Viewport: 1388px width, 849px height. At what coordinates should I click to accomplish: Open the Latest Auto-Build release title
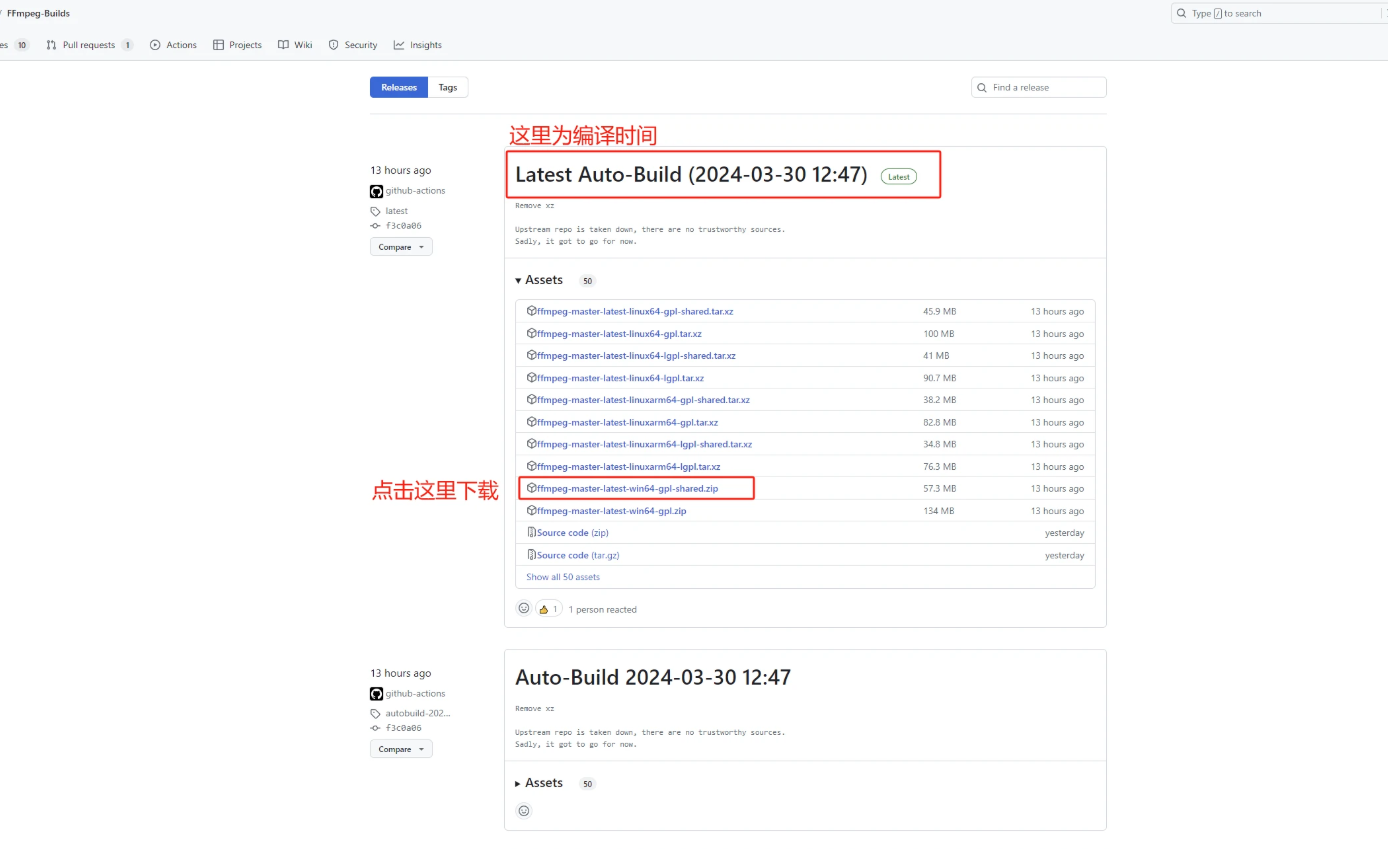click(x=691, y=174)
